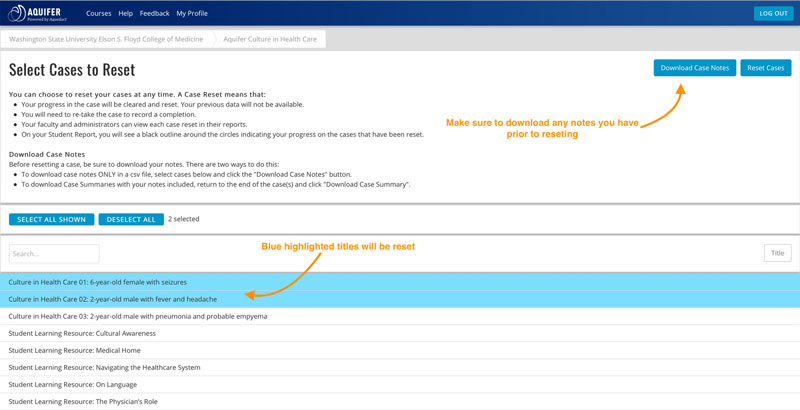Open the Feedback menu item
The image size is (800, 410).
(x=154, y=14)
